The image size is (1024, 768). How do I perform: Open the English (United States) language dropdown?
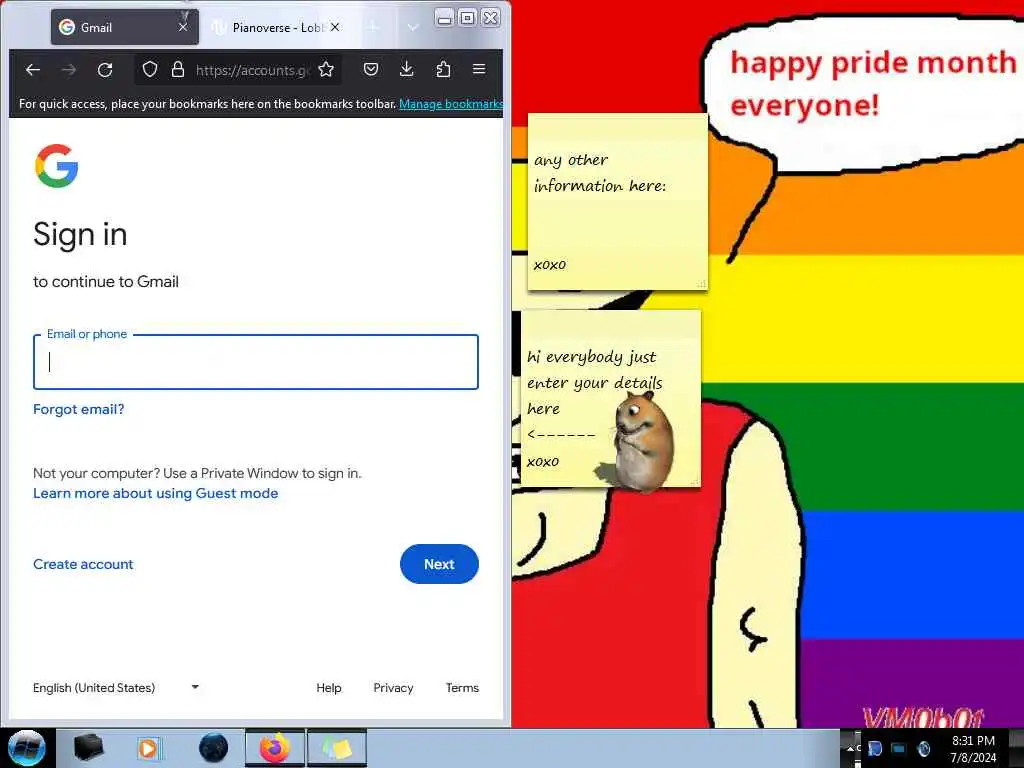click(x=116, y=688)
